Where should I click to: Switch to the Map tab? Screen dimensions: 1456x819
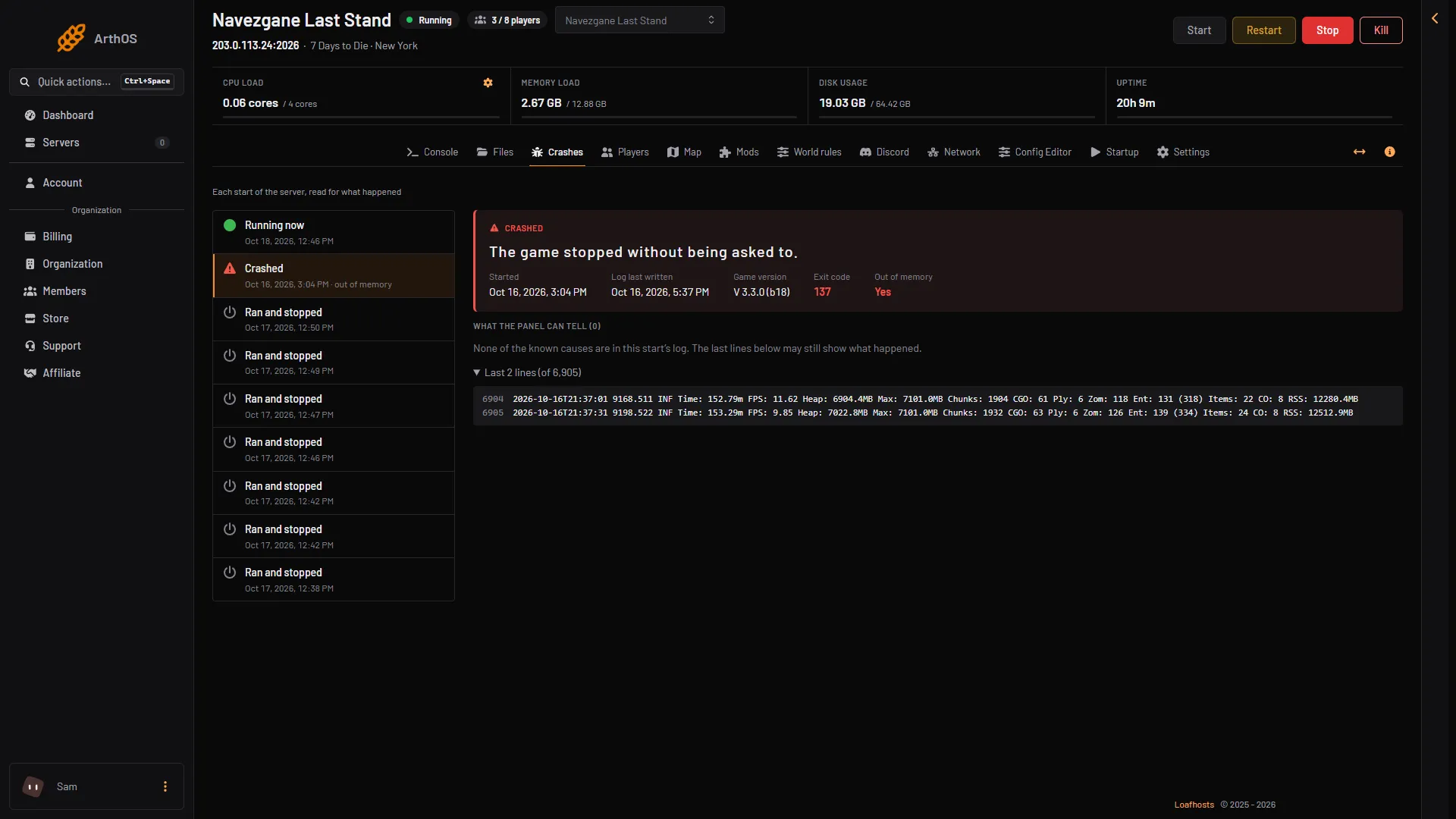point(684,152)
